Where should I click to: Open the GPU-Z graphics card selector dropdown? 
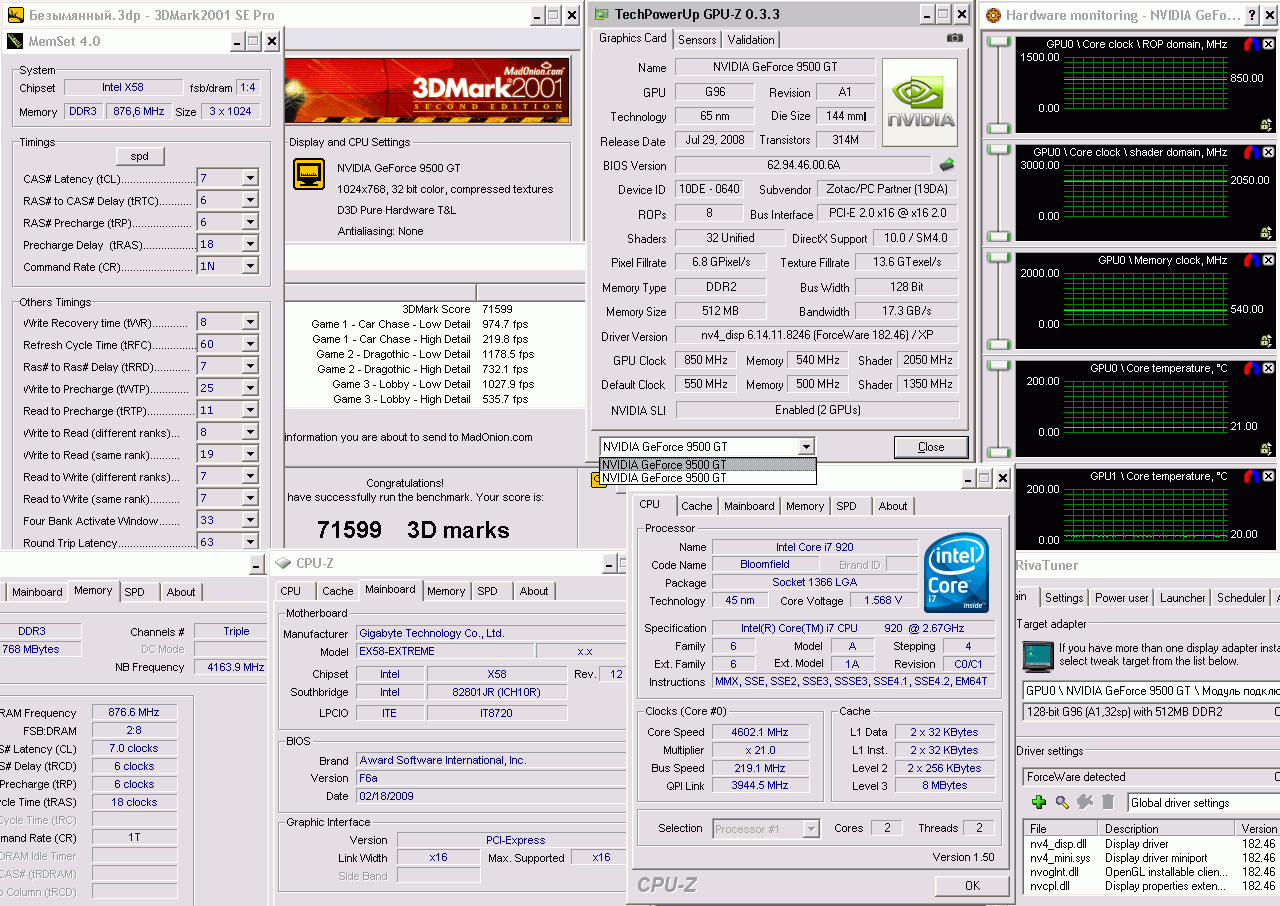click(806, 446)
